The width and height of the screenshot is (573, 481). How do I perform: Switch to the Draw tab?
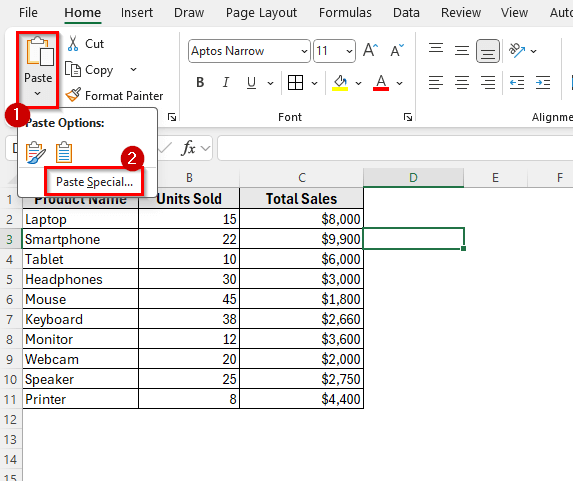point(189,12)
